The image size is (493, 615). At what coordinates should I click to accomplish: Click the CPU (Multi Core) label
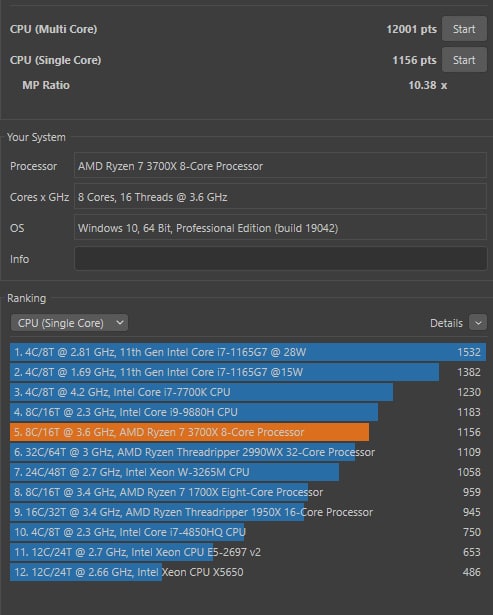tap(53, 29)
